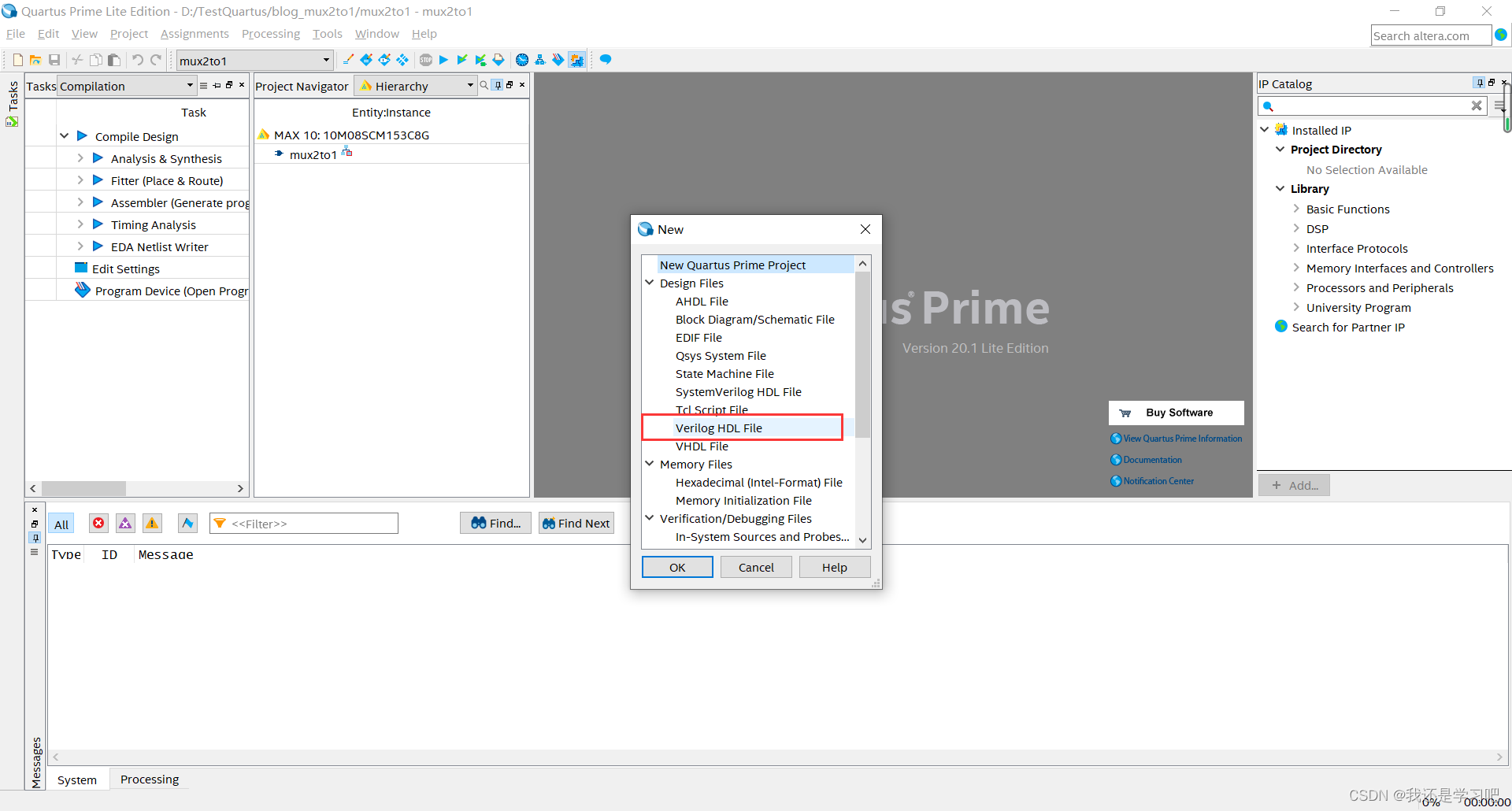The image size is (1512, 811).
Task: Click the RTL hierarchy viewer toolbar icon
Action: [x=540, y=60]
